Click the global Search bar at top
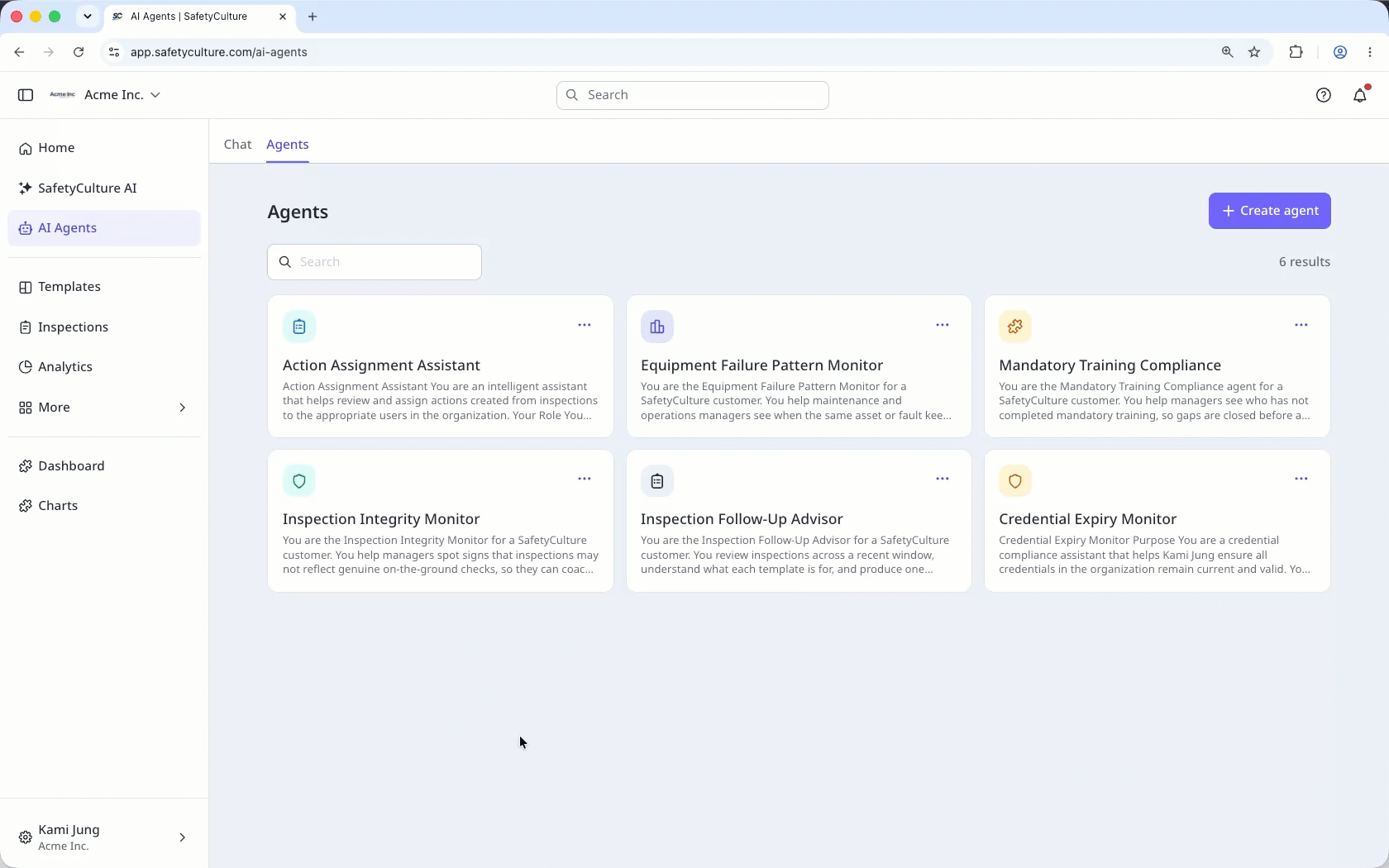 (x=693, y=95)
